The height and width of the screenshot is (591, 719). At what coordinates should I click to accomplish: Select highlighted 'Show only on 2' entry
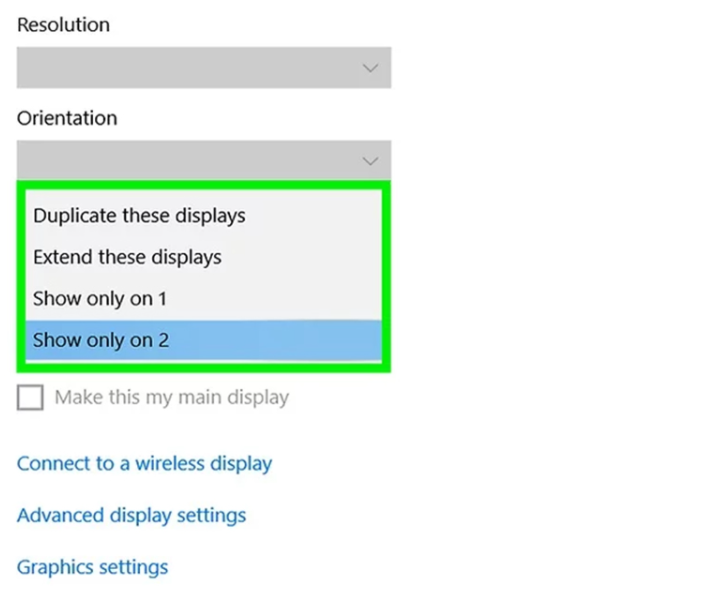click(x=101, y=340)
